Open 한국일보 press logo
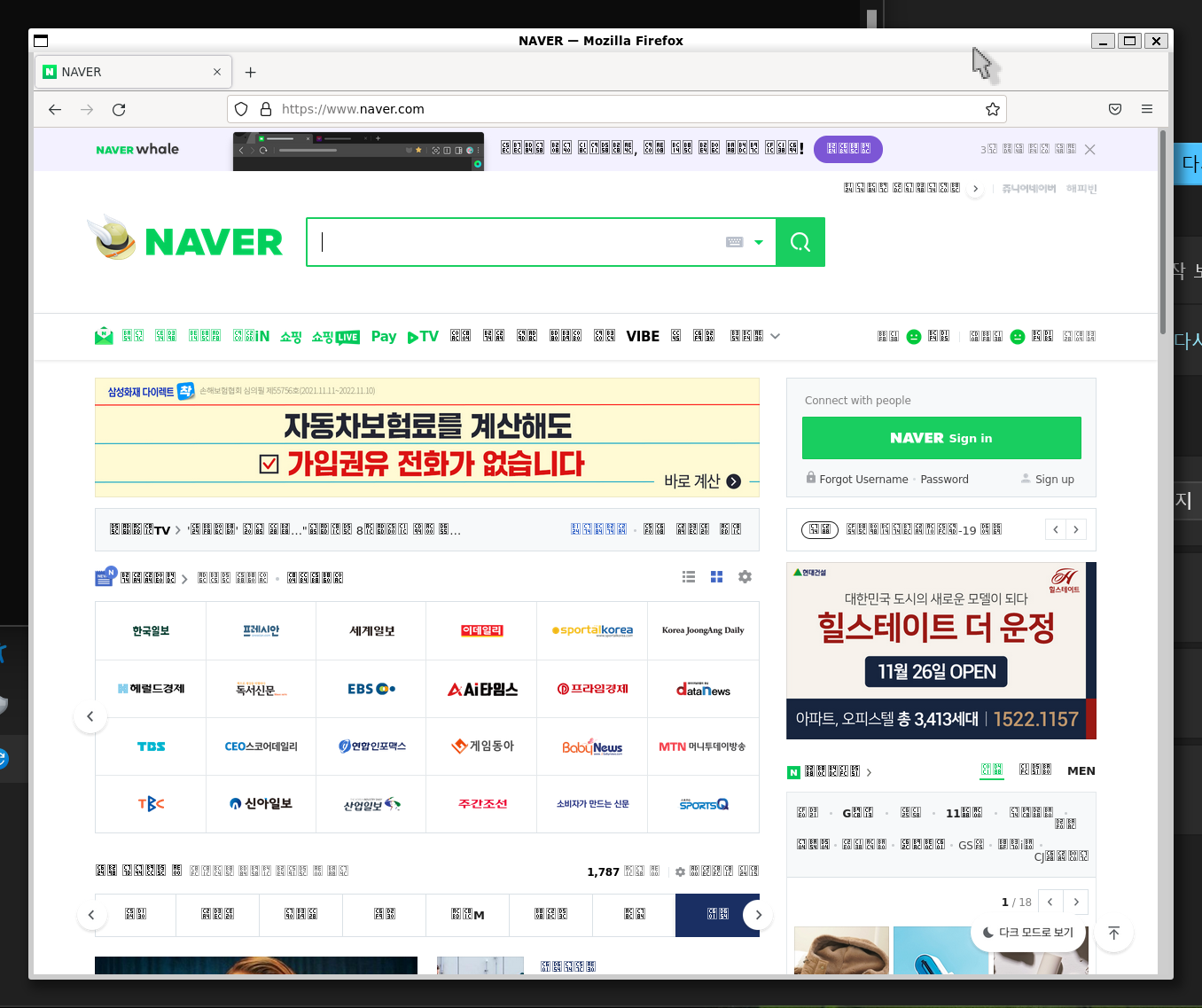The height and width of the screenshot is (1008, 1202). (x=151, y=631)
